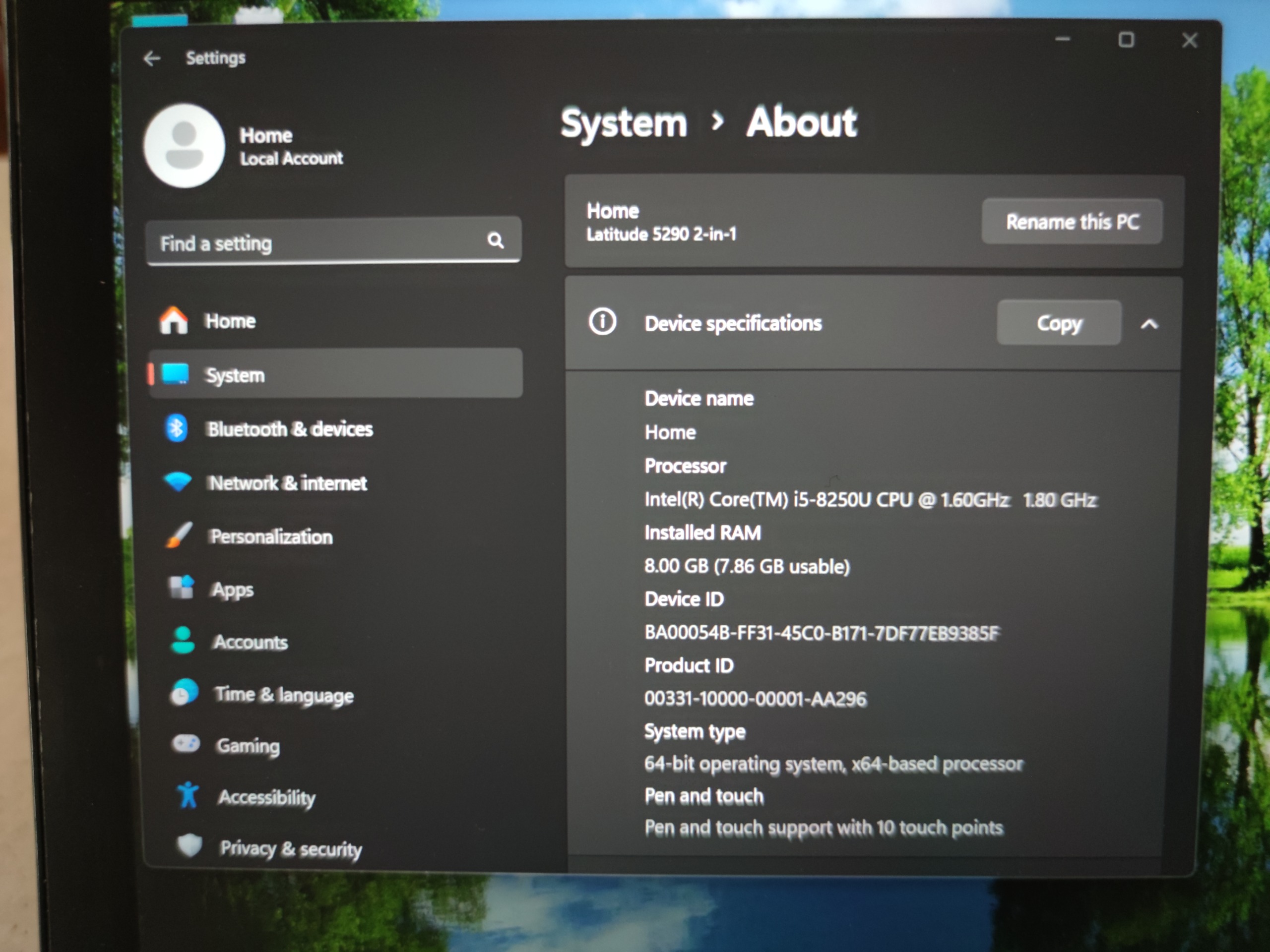The height and width of the screenshot is (952, 1270).
Task: Click System in the breadcrumb header
Action: pyautogui.click(x=624, y=123)
